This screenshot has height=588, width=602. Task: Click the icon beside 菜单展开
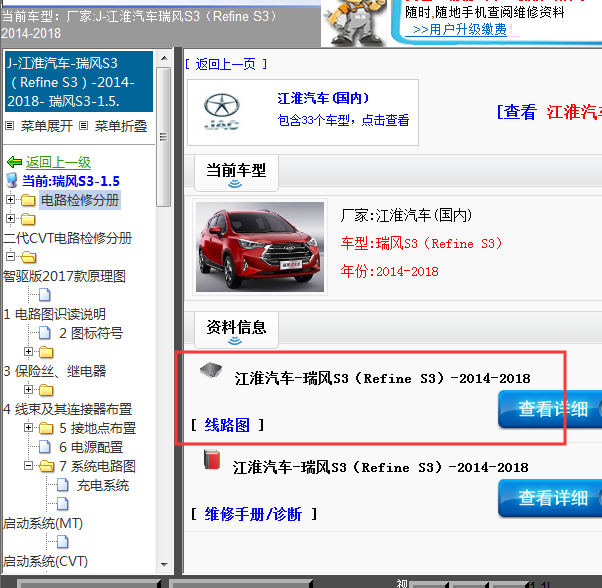click(10, 126)
